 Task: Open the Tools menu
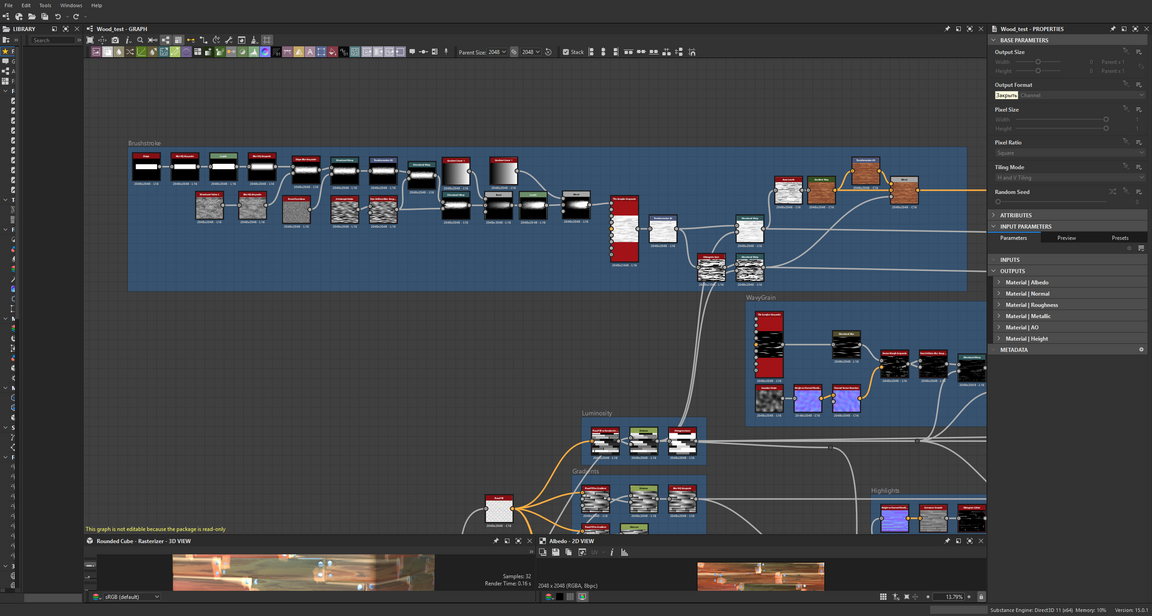[x=45, y=5]
